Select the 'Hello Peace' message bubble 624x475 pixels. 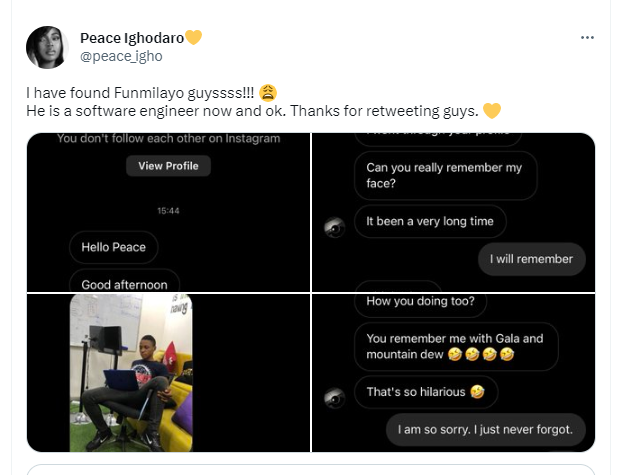tap(113, 246)
